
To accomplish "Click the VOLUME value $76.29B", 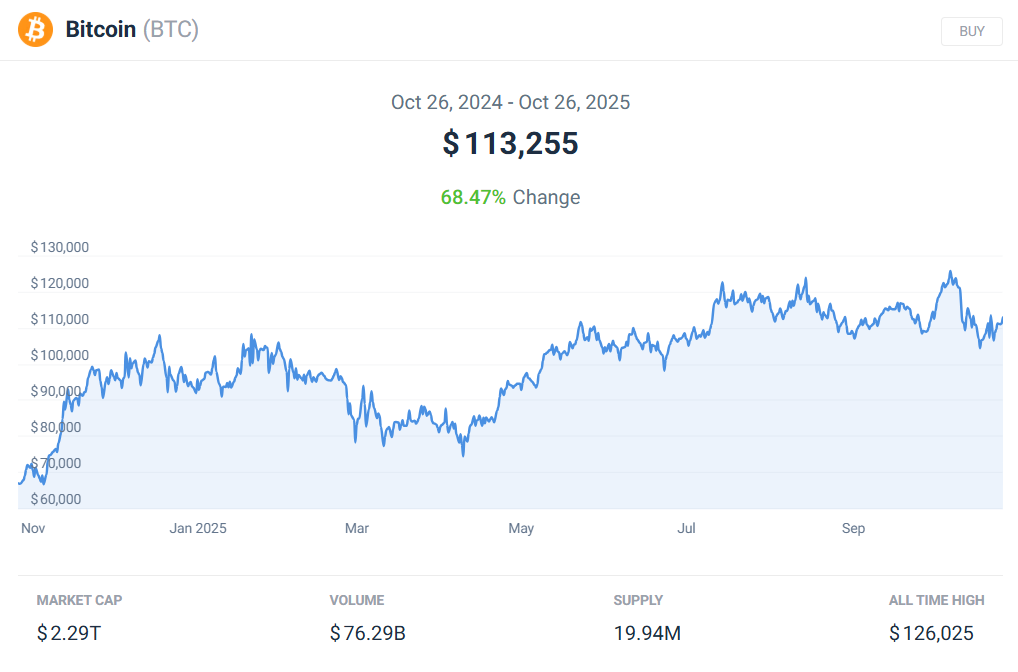I will (367, 633).
